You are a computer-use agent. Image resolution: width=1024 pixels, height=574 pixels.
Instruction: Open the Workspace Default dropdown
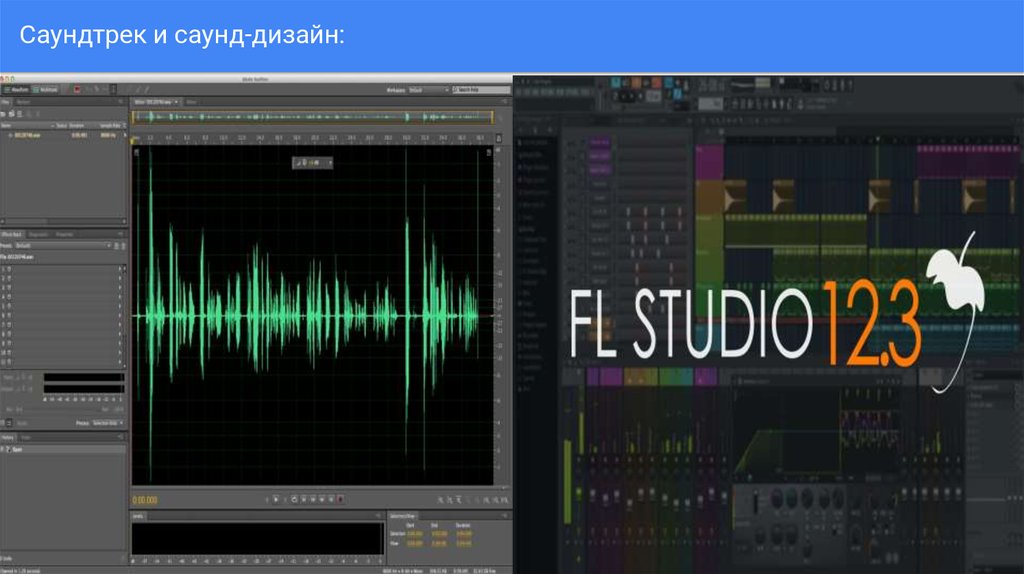pyautogui.click(x=426, y=90)
